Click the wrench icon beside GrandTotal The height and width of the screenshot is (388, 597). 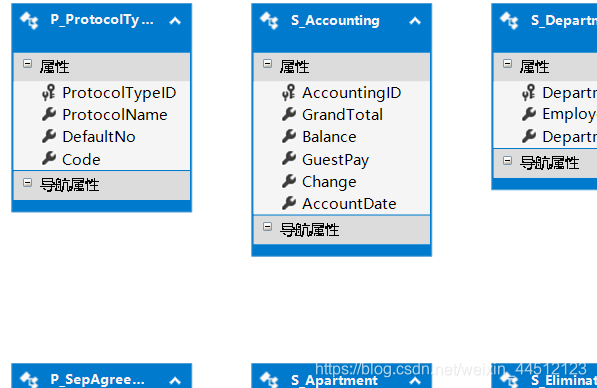click(x=289, y=114)
